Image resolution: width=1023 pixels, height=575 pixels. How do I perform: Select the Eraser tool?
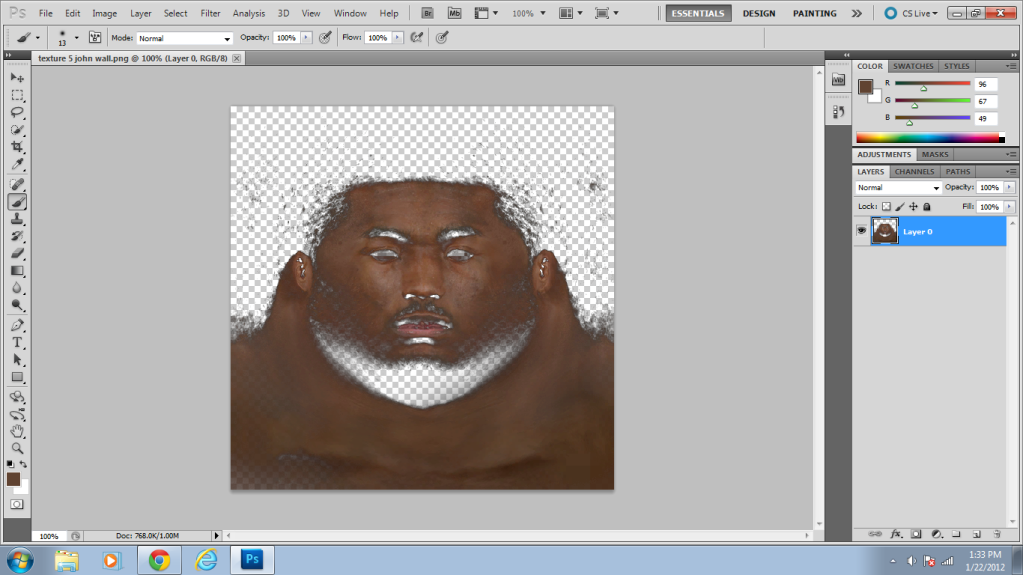tap(17, 254)
